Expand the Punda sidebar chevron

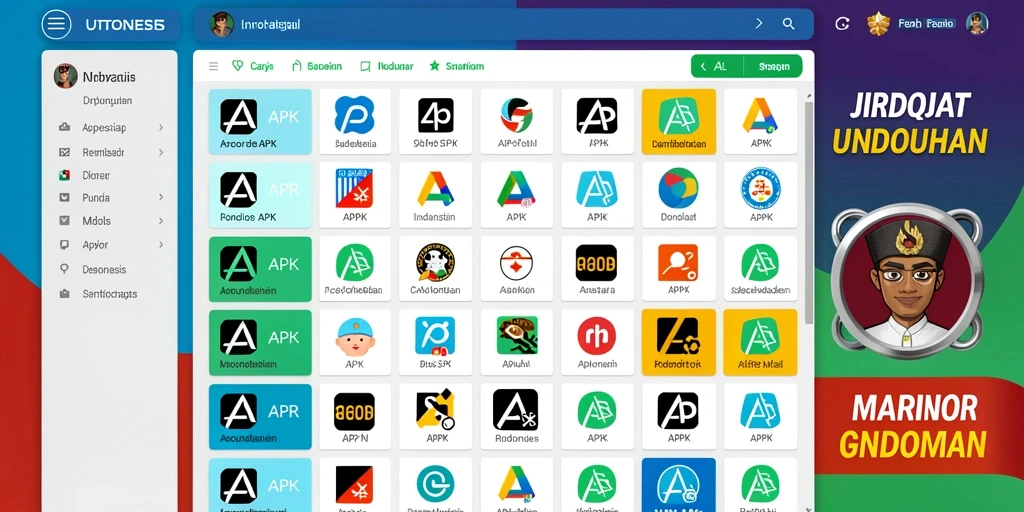161,197
